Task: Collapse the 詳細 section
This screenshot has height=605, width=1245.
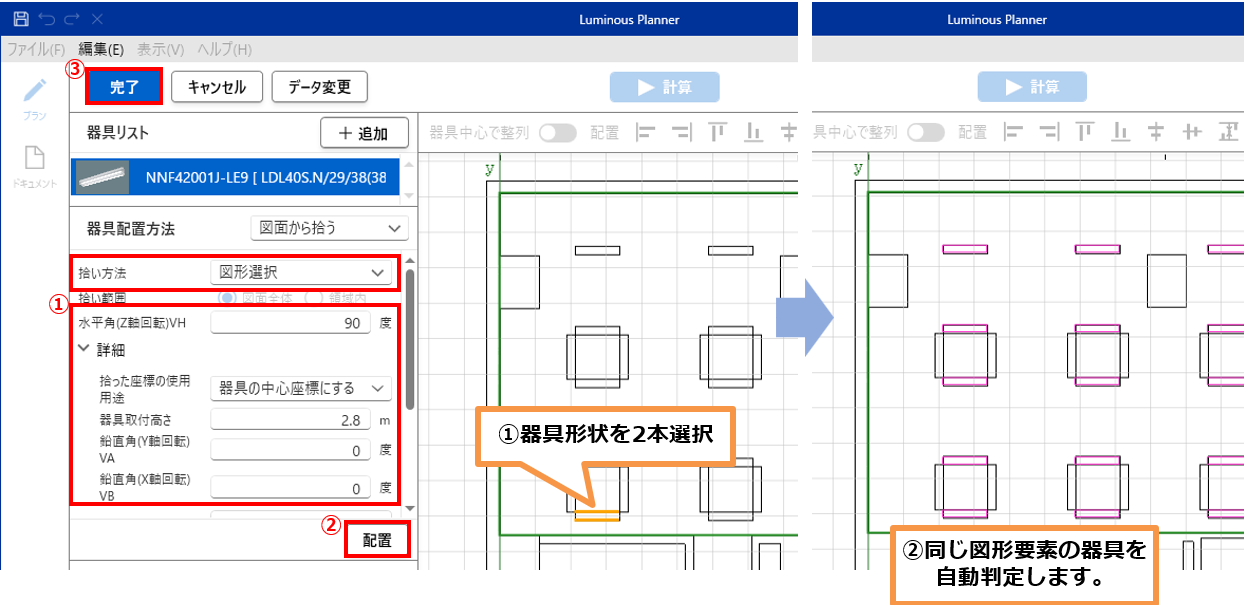Action: pyautogui.click(x=85, y=350)
